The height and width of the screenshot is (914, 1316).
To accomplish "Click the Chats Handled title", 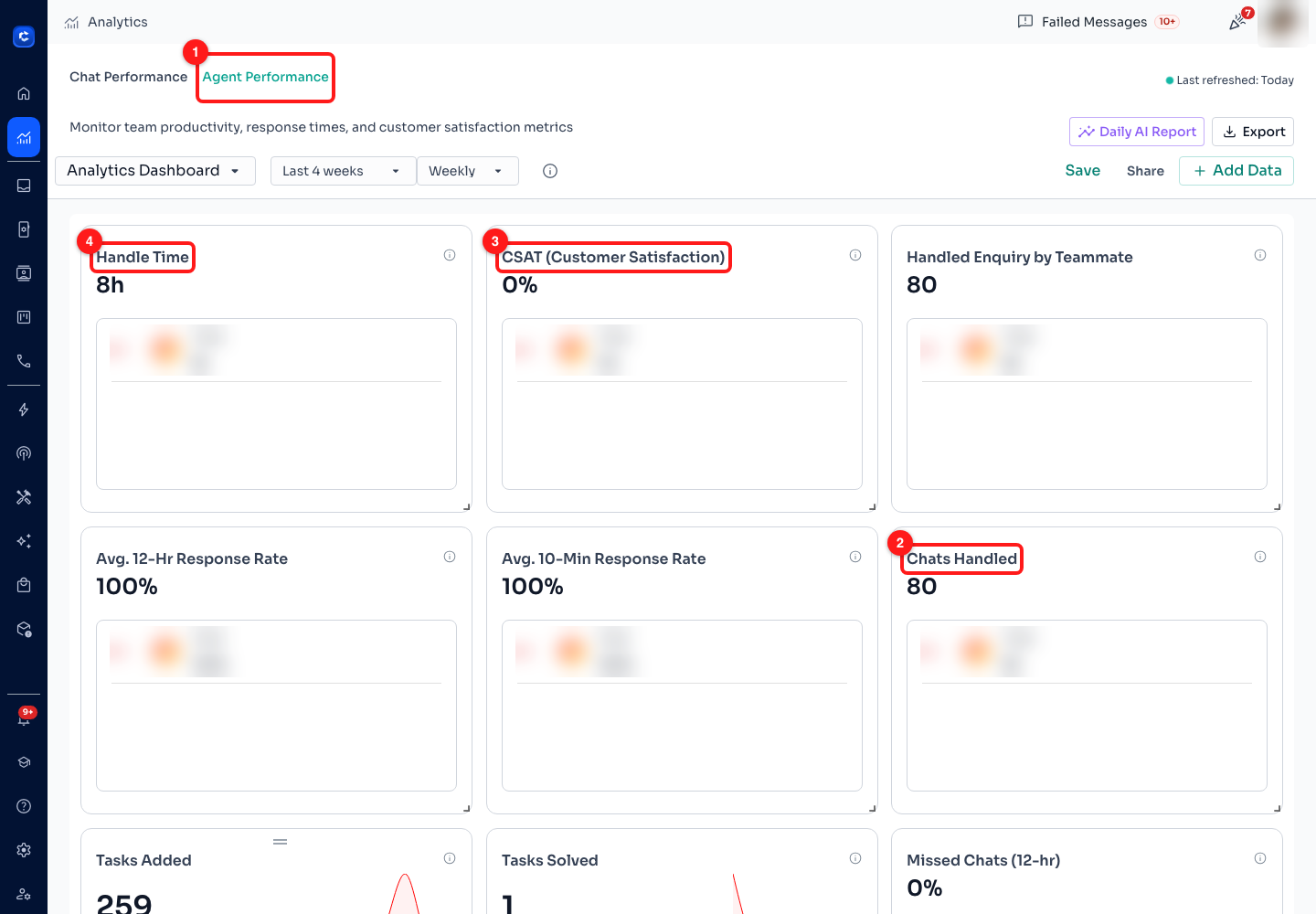I will pos(961,558).
